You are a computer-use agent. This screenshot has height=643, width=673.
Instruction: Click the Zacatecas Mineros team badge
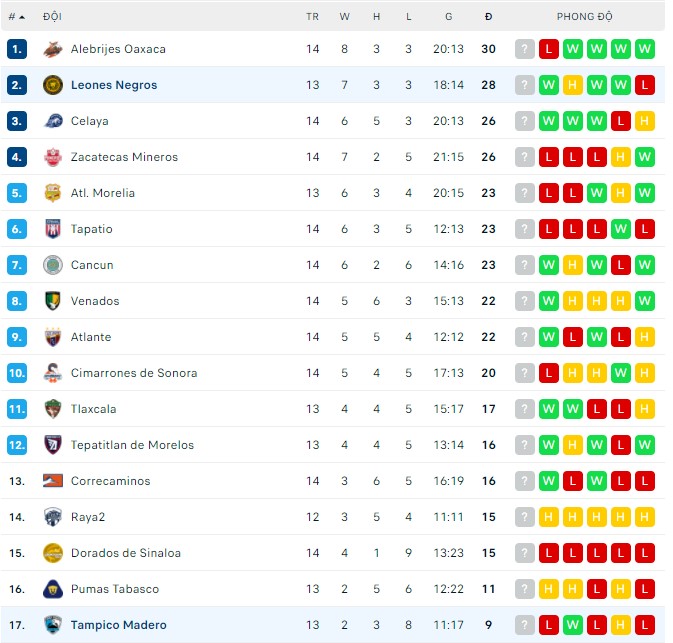coord(53,157)
